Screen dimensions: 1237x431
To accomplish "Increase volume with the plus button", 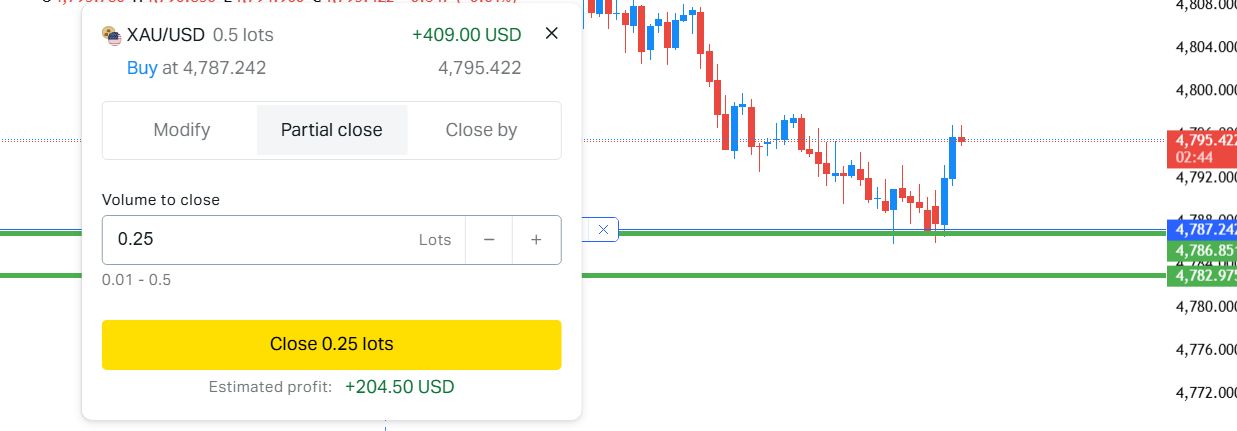I will click(536, 240).
